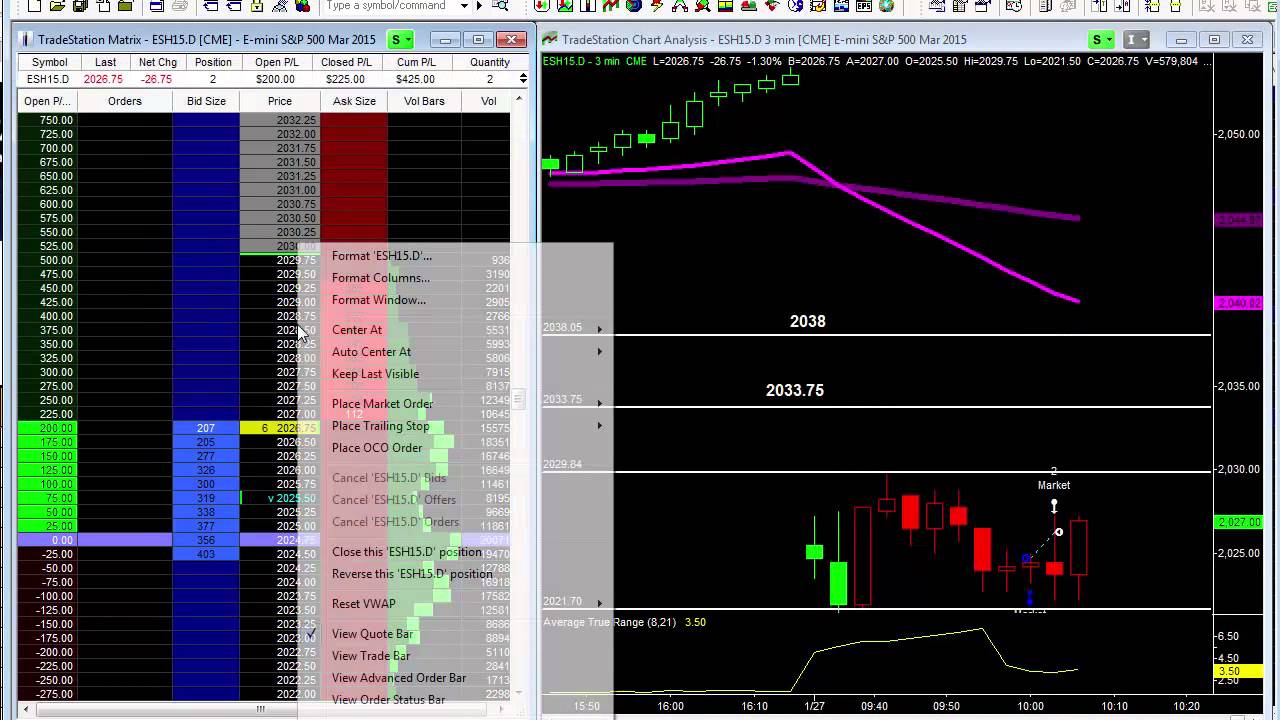The image size is (1280, 720).
Task: Click the go arrow beside command box
Action: coord(479,6)
